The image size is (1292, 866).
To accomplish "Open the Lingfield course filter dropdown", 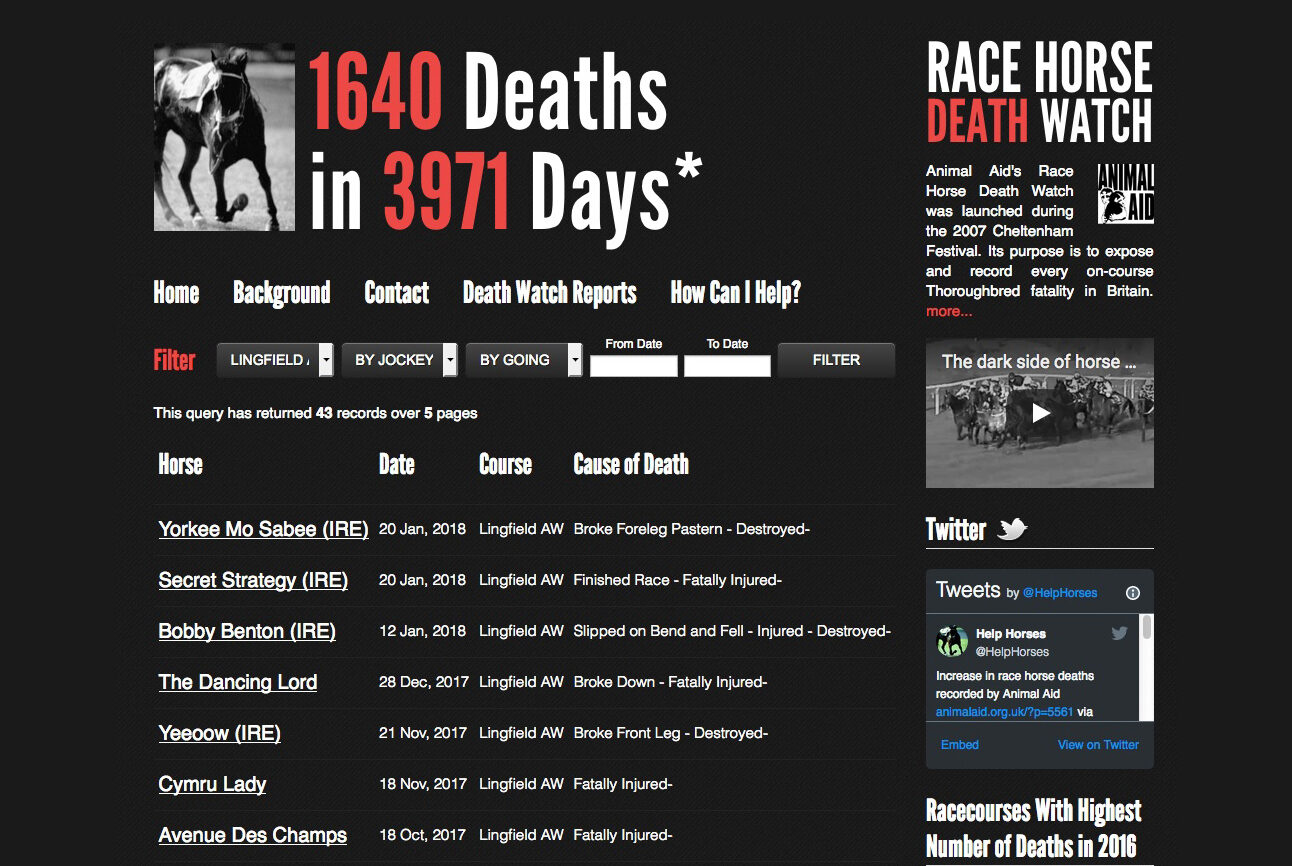I will tap(275, 360).
